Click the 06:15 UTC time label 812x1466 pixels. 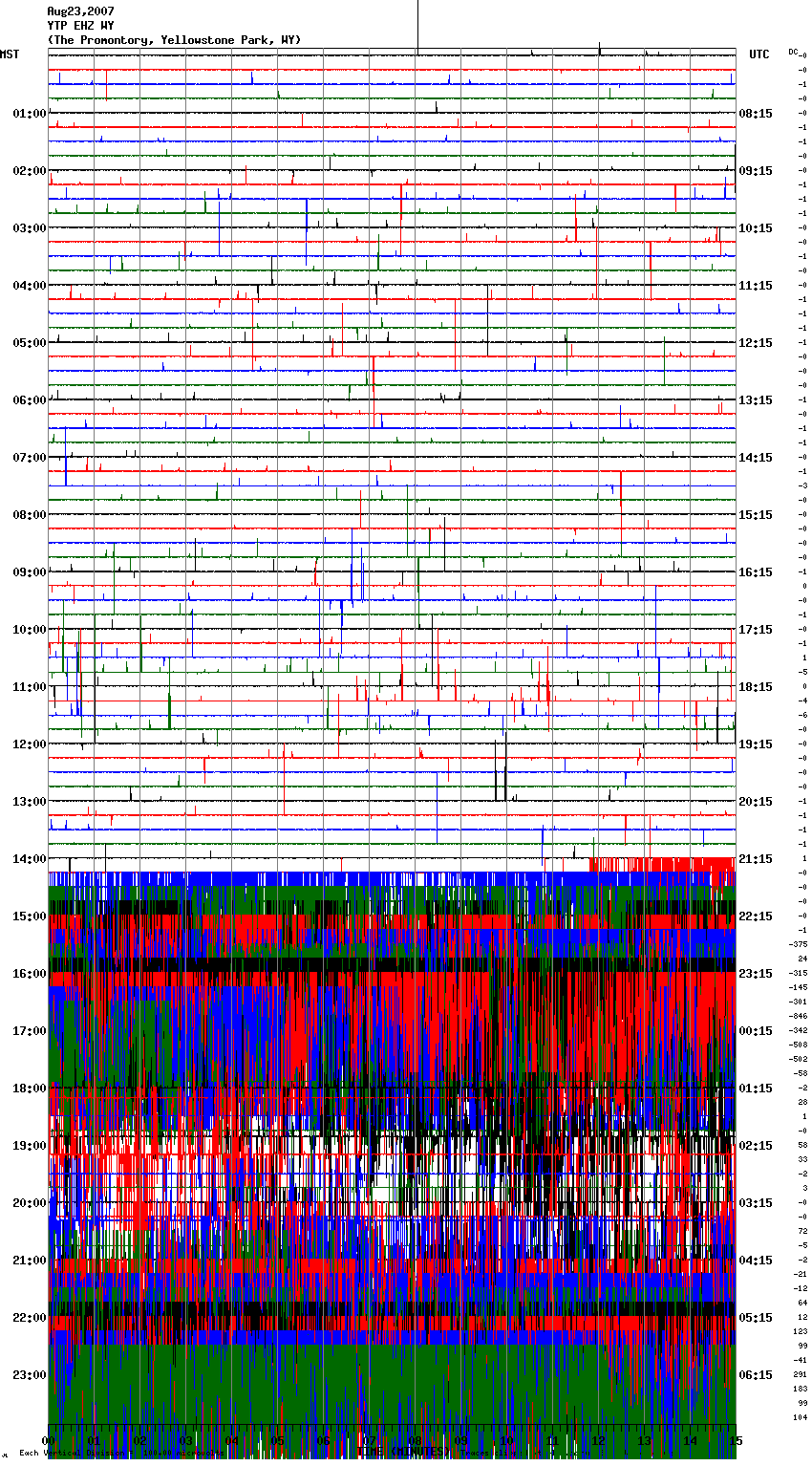pos(756,1375)
